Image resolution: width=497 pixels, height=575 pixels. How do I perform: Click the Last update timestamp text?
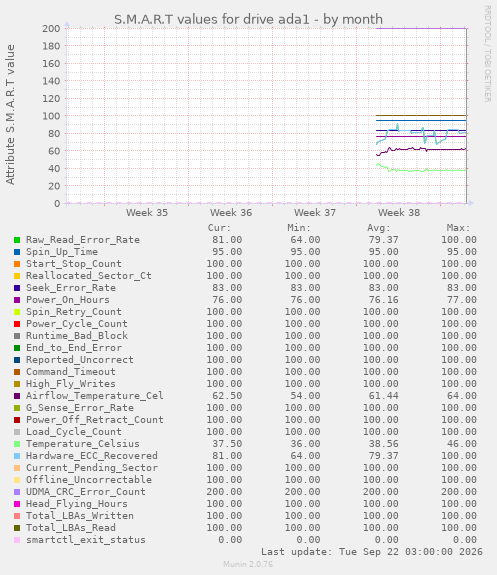tap(372, 552)
